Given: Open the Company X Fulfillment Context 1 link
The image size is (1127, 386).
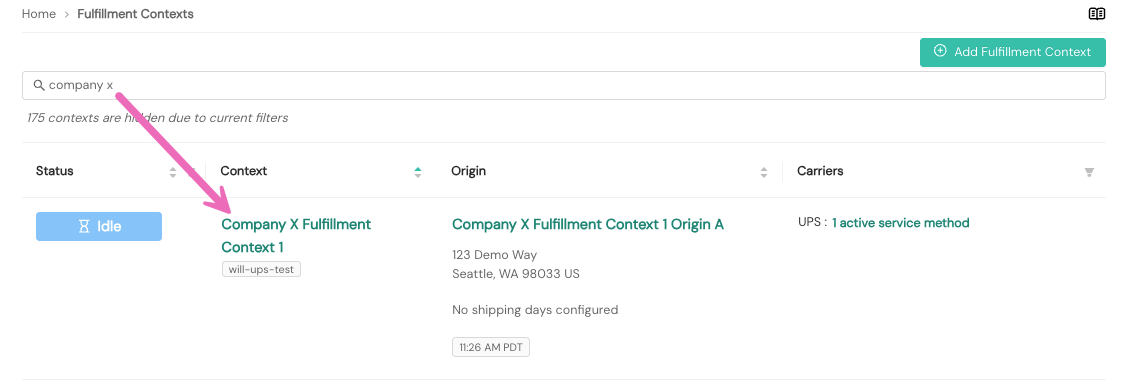Looking at the screenshot, I should tap(296, 235).
